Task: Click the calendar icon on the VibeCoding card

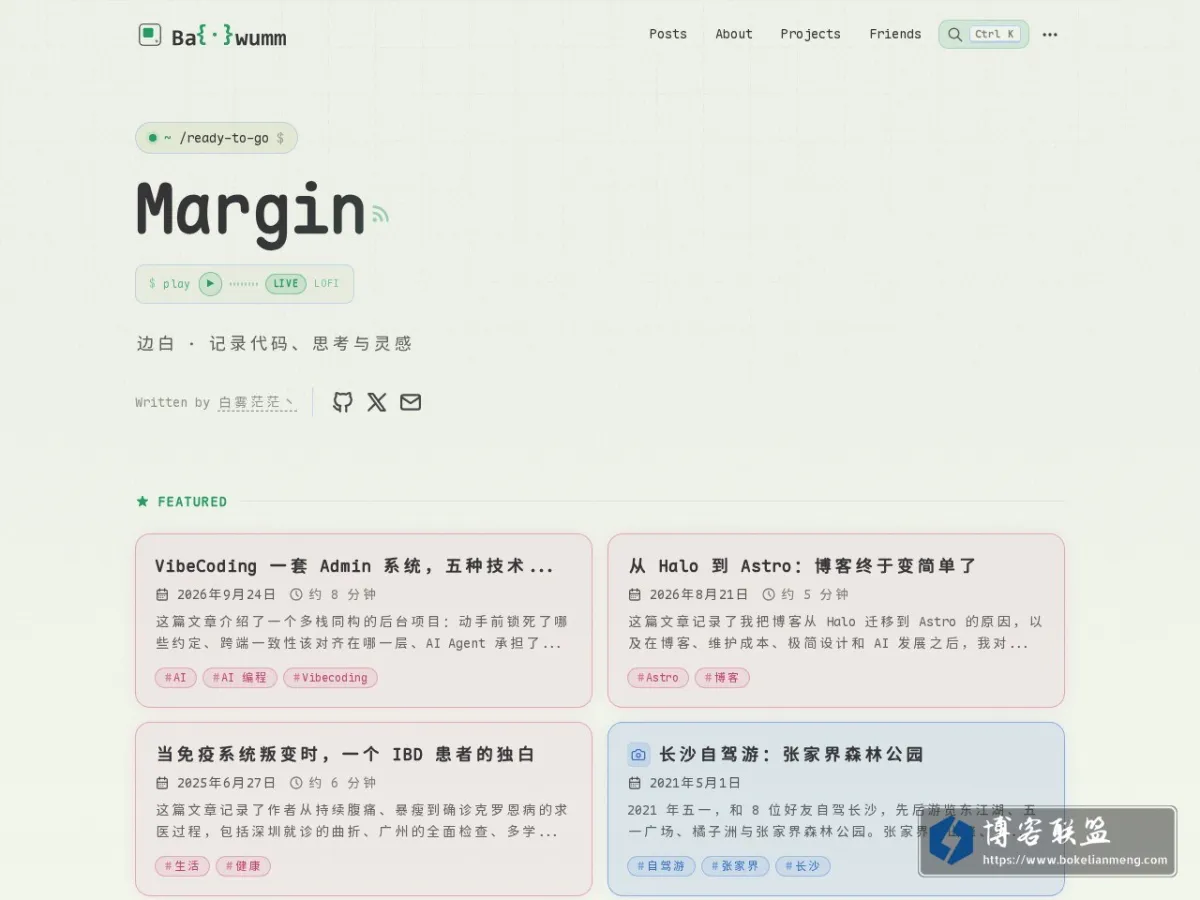Action: coord(162,594)
